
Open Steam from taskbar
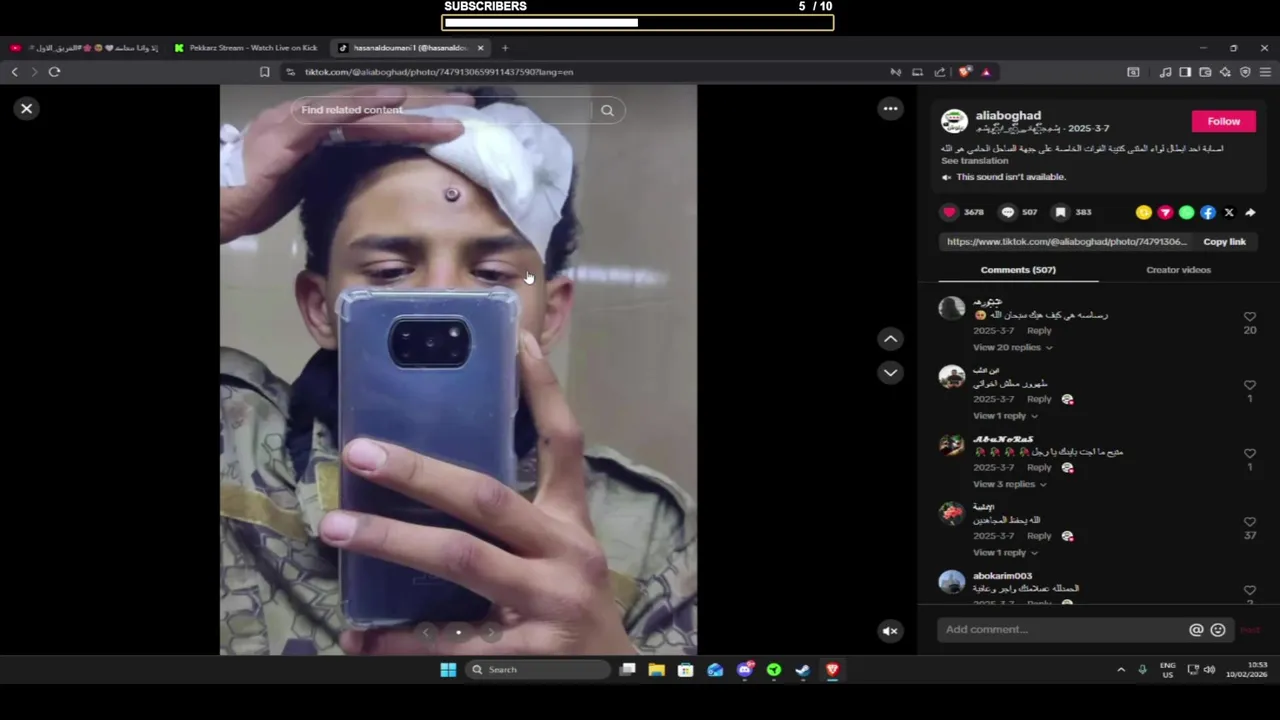[802, 670]
